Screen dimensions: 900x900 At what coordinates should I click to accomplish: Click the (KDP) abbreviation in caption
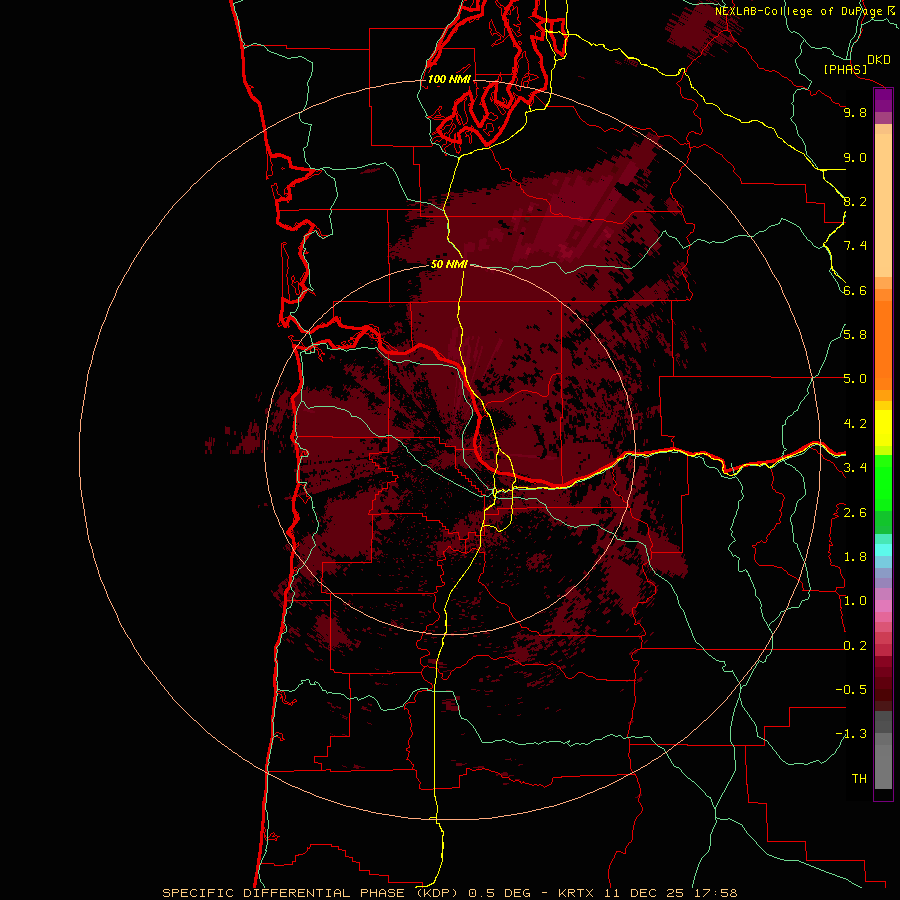[437, 893]
